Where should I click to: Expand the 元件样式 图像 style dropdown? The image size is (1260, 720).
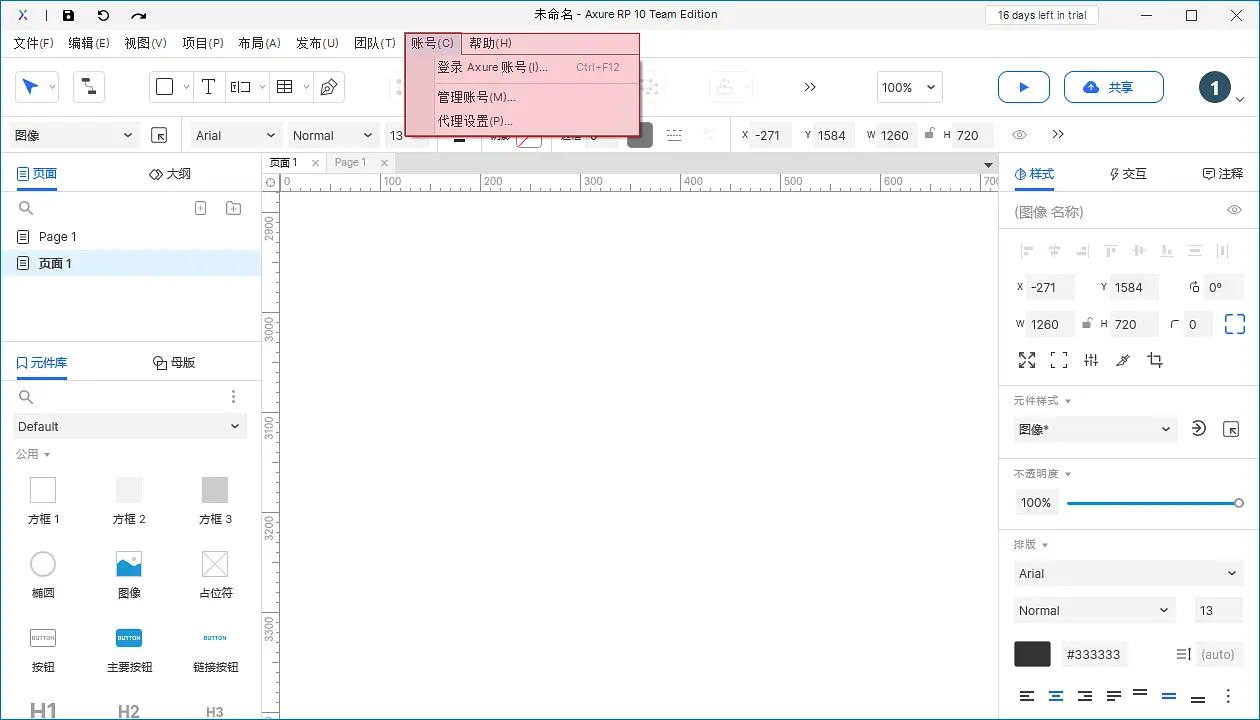1095,429
